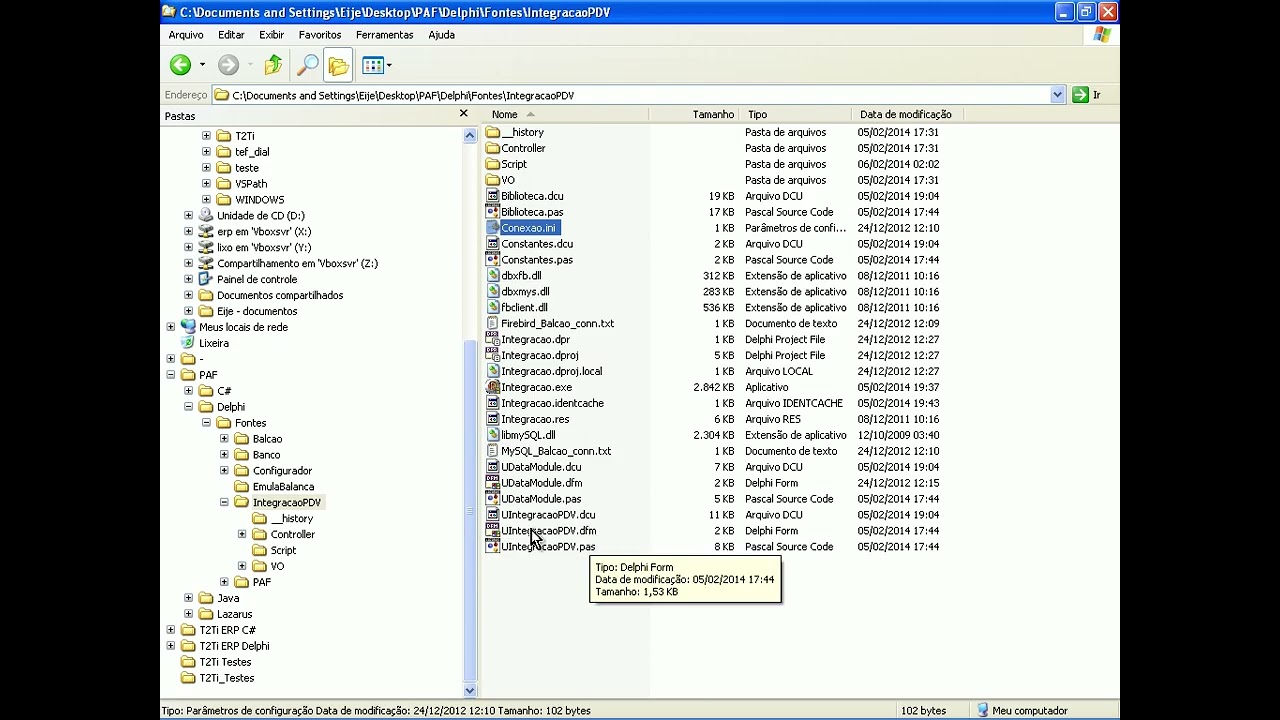Sort by Data de modificação column
Image resolution: width=1280 pixels, height=720 pixels.
coord(908,114)
